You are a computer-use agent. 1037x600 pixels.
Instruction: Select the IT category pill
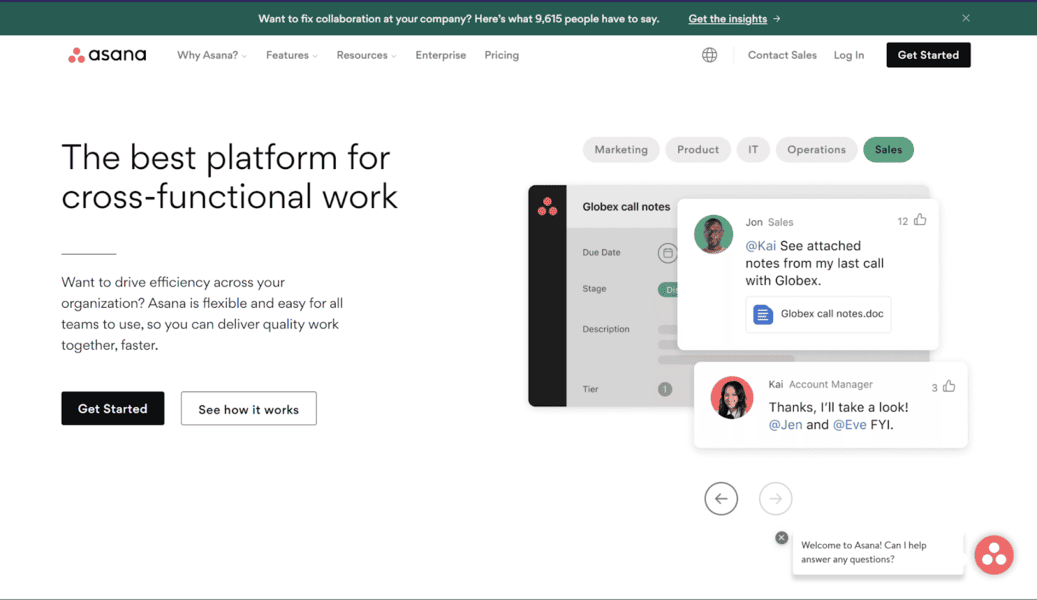point(753,149)
